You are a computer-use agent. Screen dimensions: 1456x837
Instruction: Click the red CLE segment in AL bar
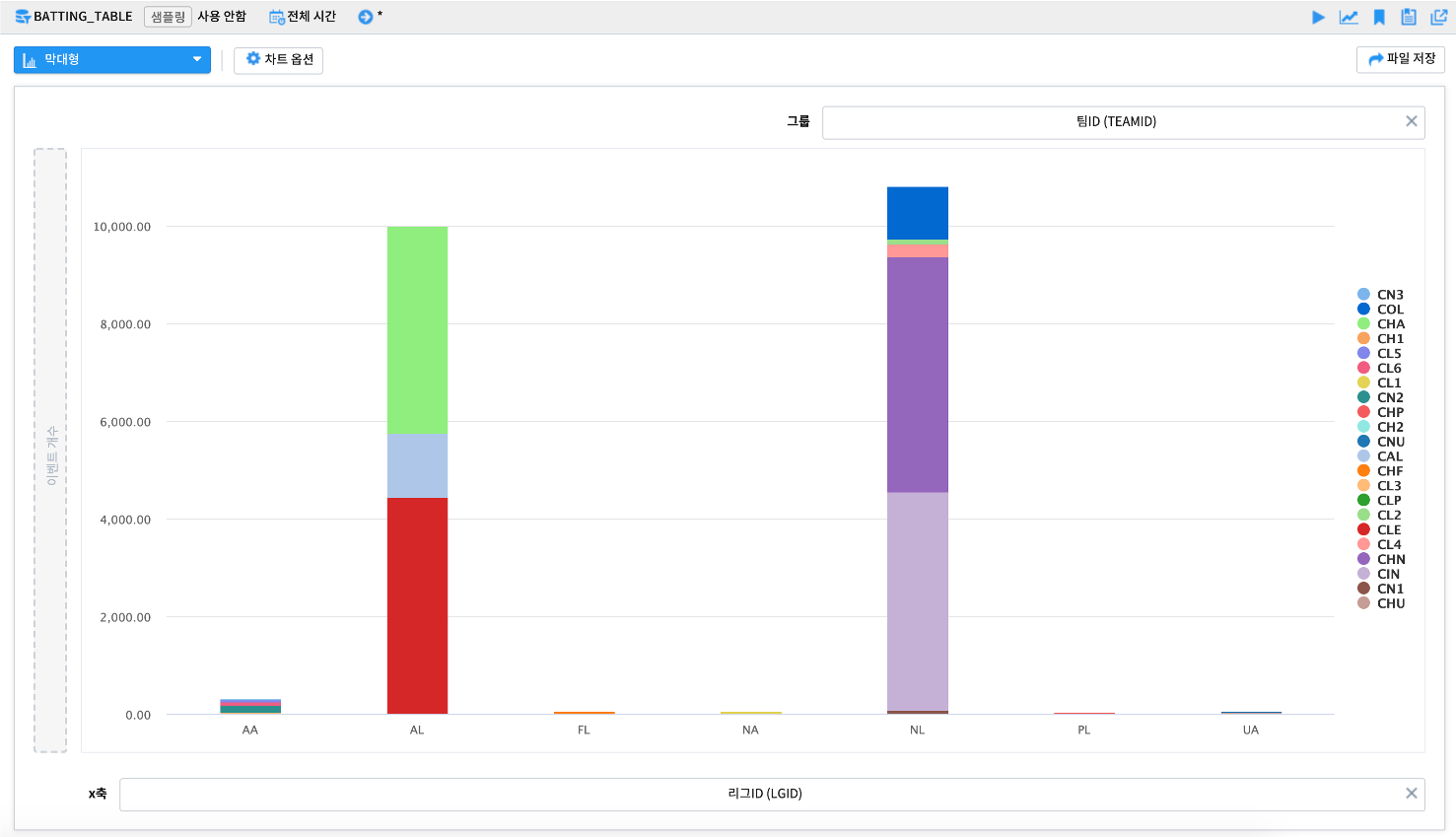[x=417, y=605]
